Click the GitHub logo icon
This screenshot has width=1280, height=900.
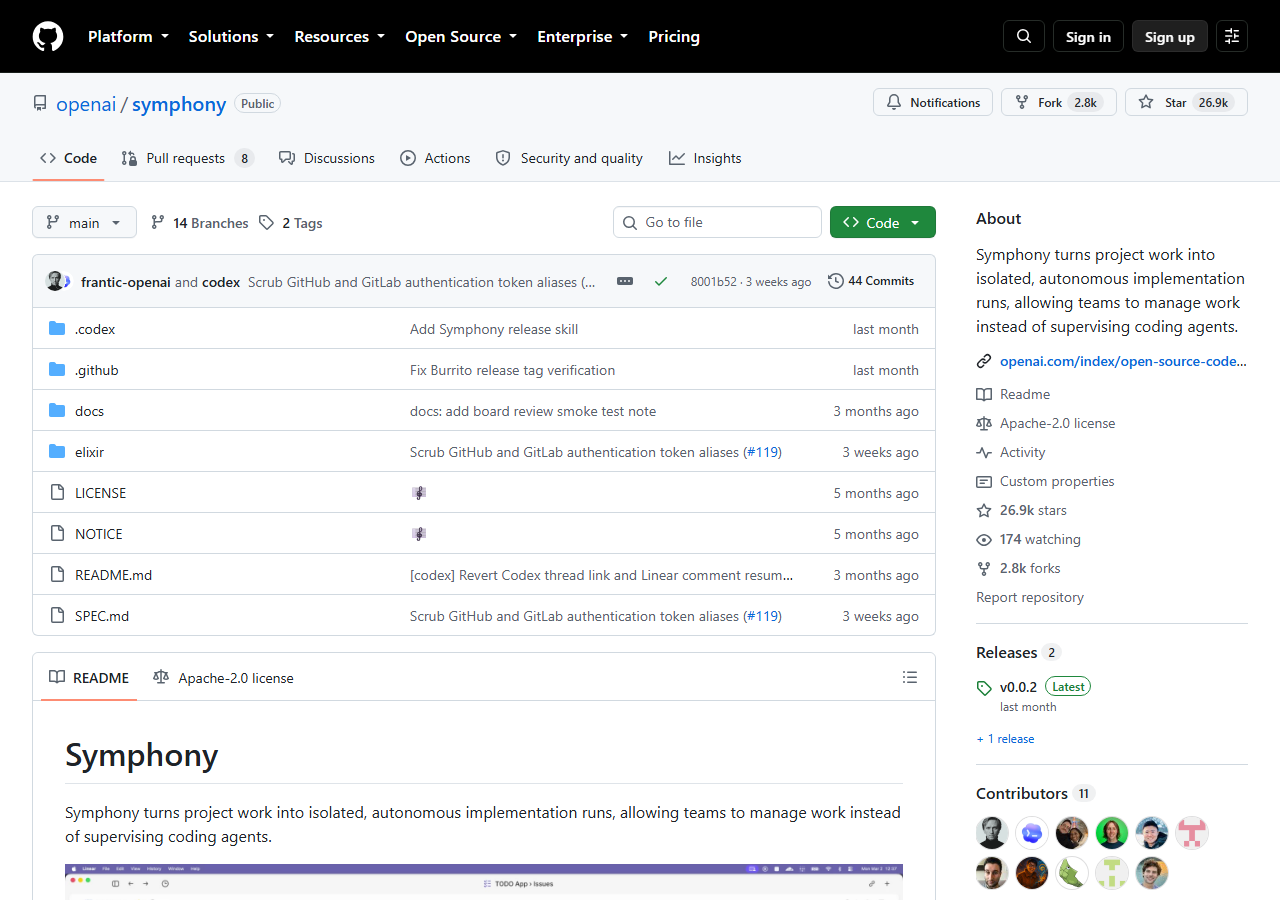tap(48, 37)
